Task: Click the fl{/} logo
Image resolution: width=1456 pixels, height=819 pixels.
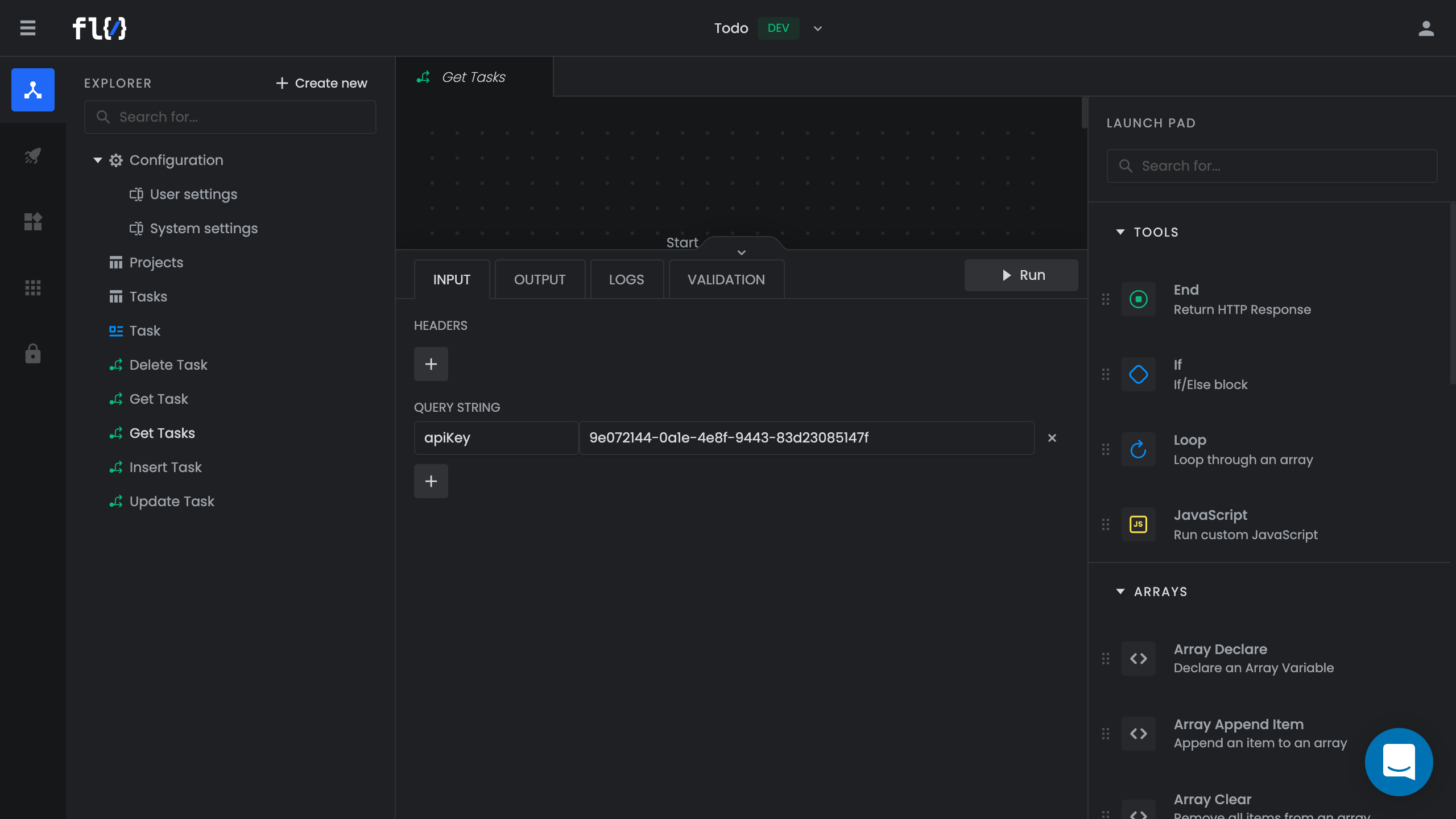Action: click(x=100, y=28)
